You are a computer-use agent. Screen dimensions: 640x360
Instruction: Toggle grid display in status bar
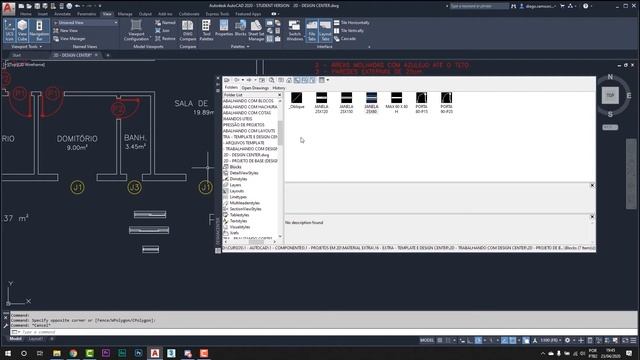[x=440, y=340]
